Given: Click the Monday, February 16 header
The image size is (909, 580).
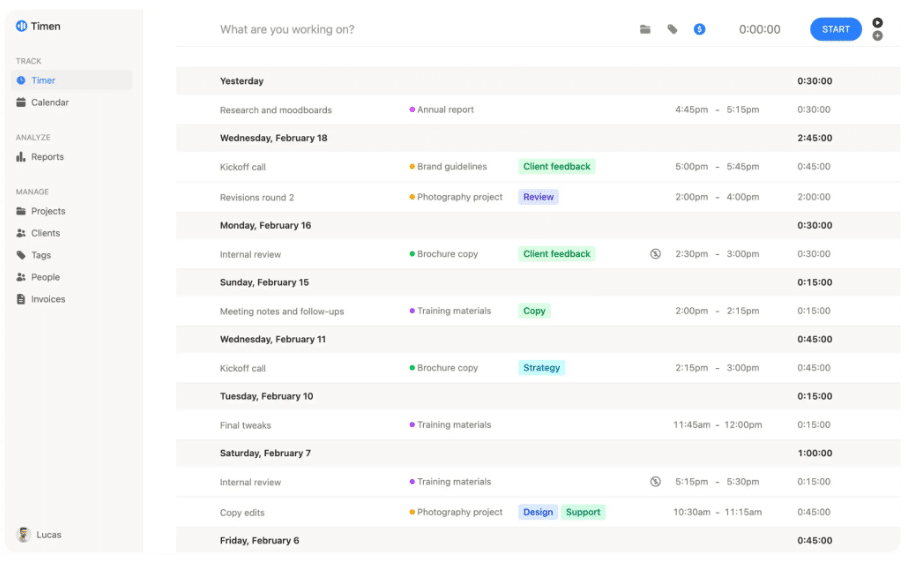Looking at the screenshot, I should [x=538, y=226].
